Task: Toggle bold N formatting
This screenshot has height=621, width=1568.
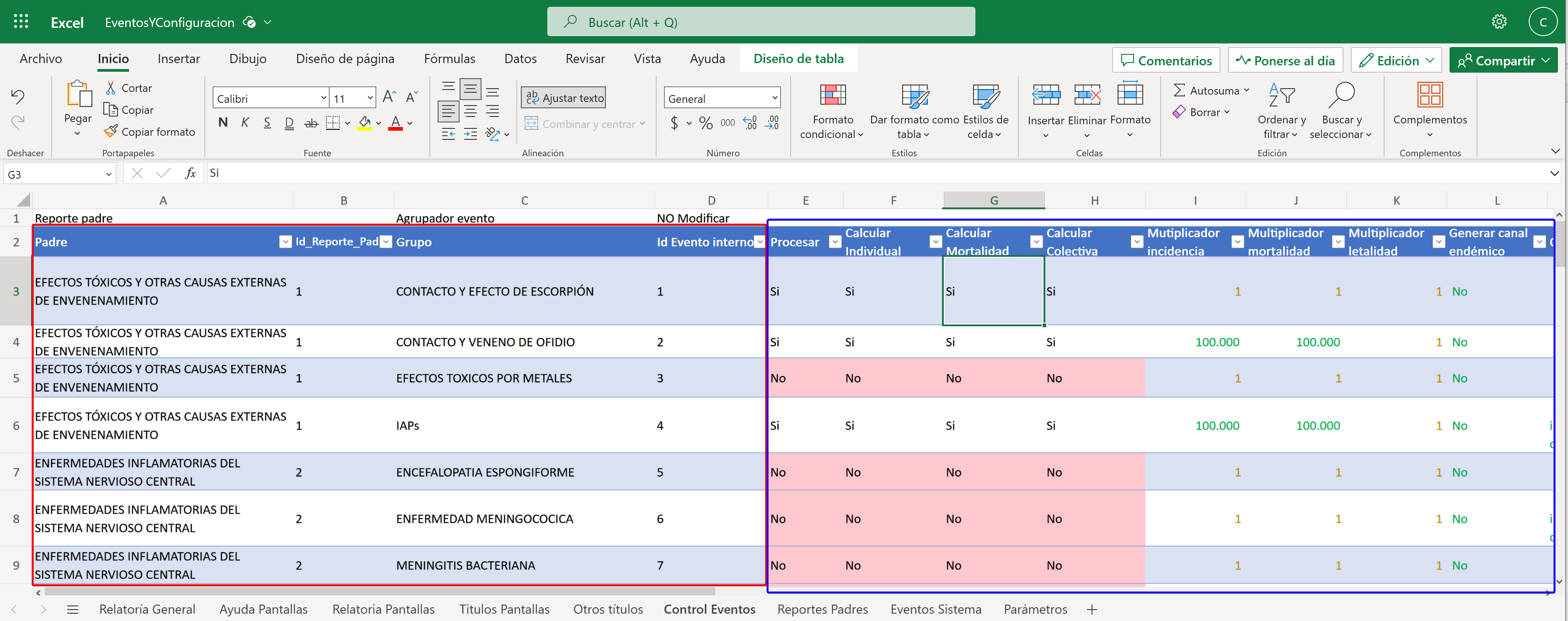Action: (x=223, y=123)
